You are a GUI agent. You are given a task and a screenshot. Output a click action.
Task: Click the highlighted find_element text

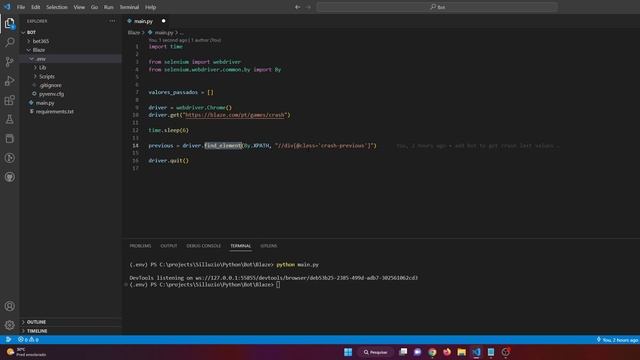[223, 146]
